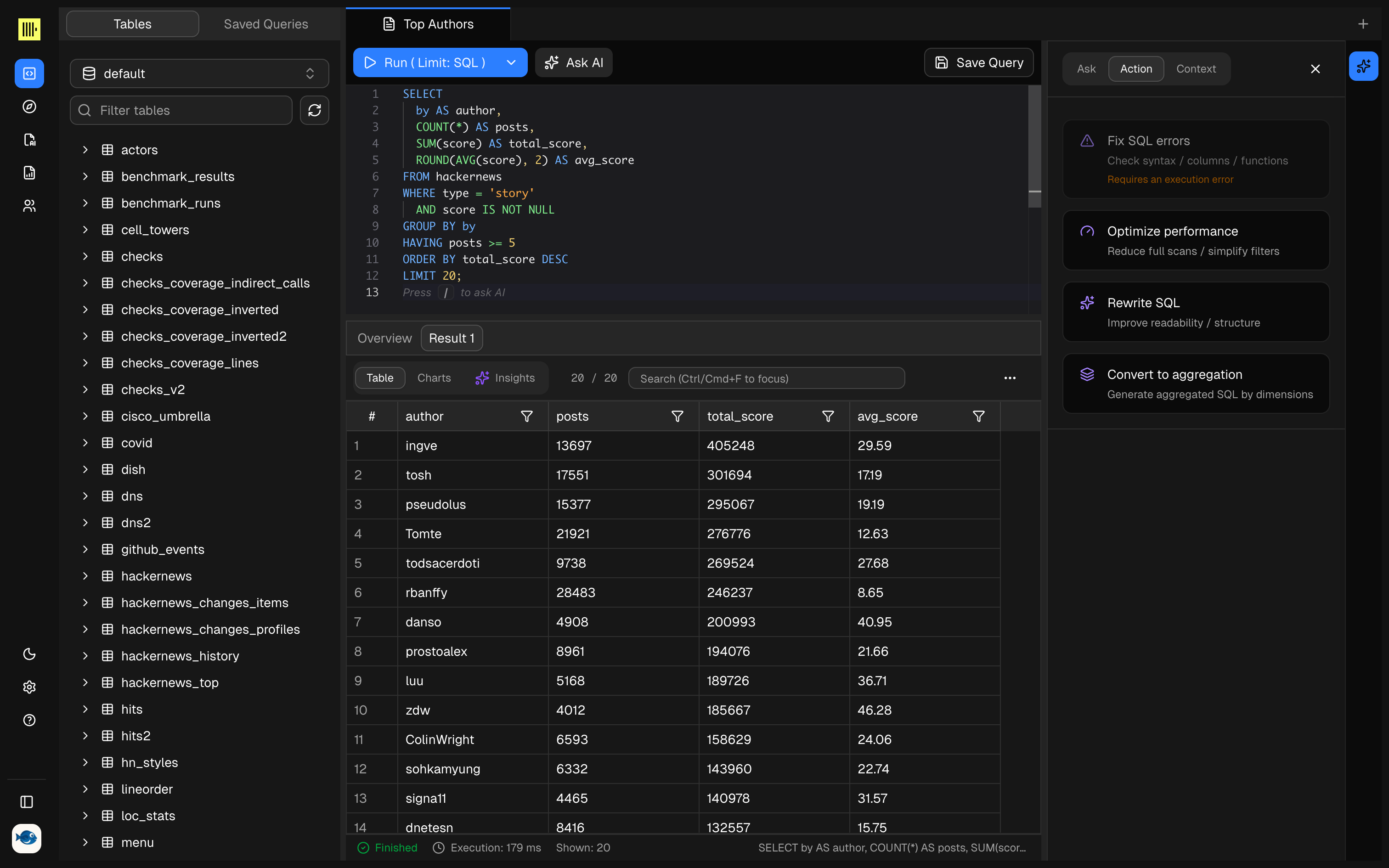Expand the cell_towers table
The width and height of the screenshot is (1389, 868).
pos(85,230)
